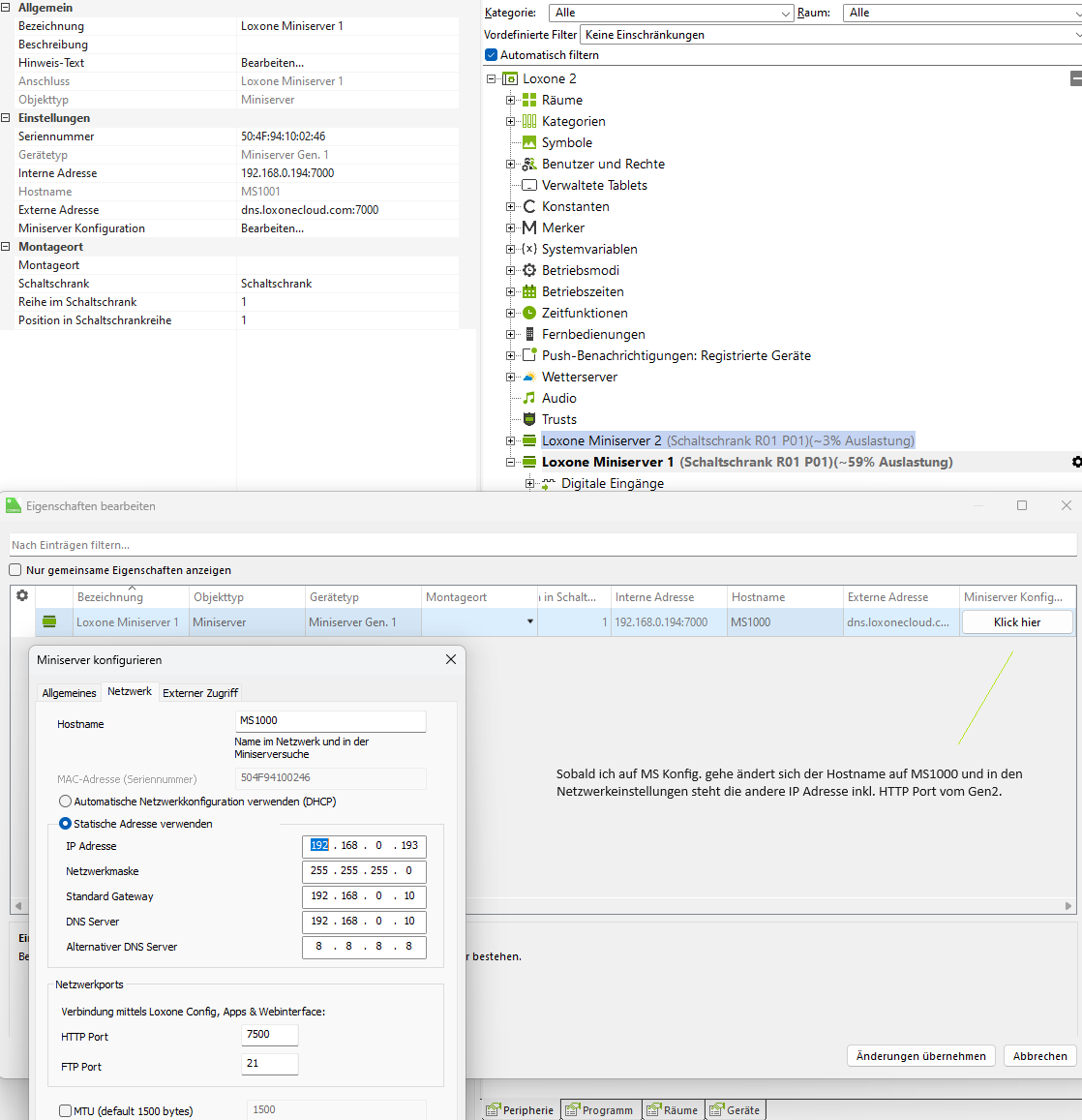Collapse the Einstellungen properties section

pyautogui.click(x=6, y=118)
